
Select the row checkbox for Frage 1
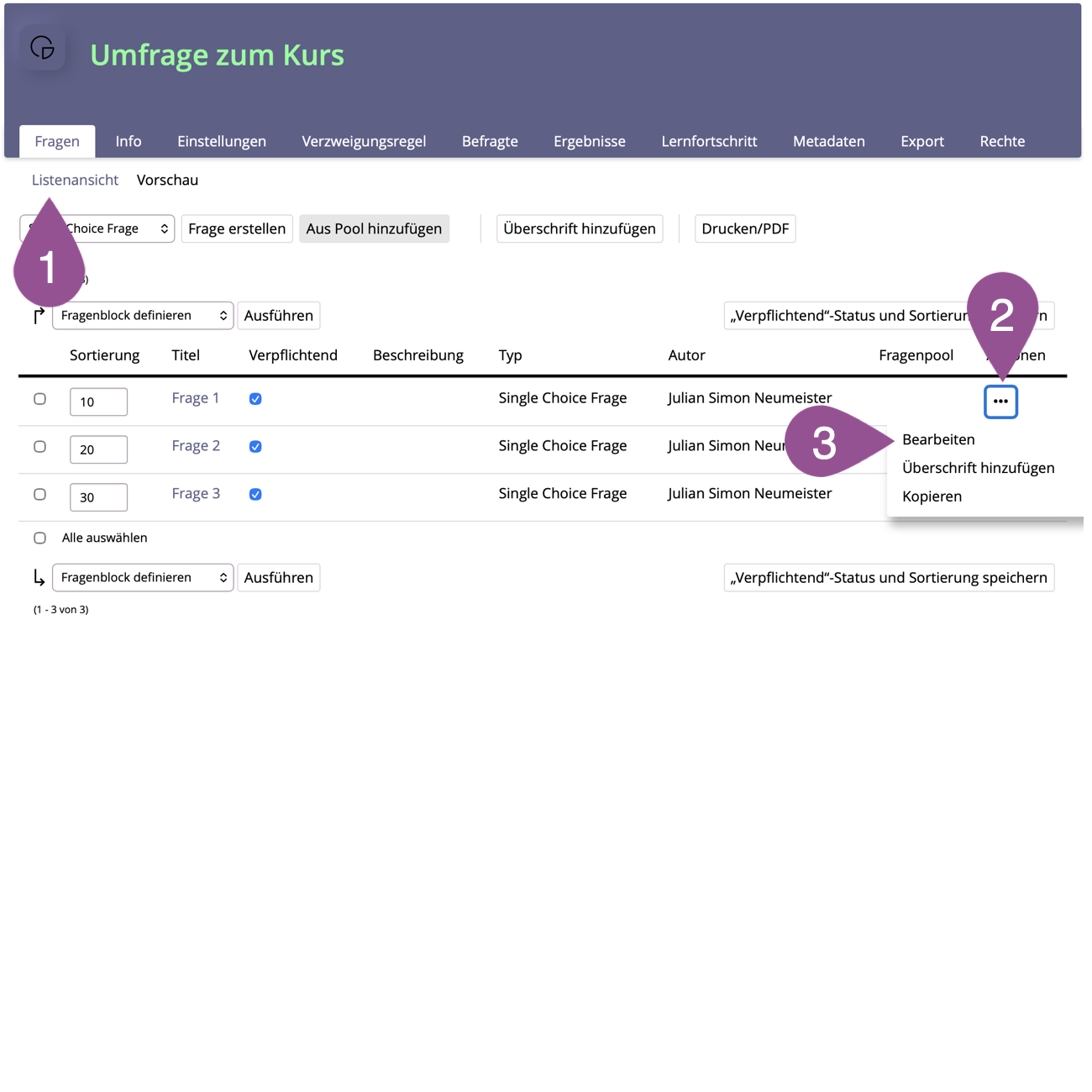pyautogui.click(x=39, y=399)
